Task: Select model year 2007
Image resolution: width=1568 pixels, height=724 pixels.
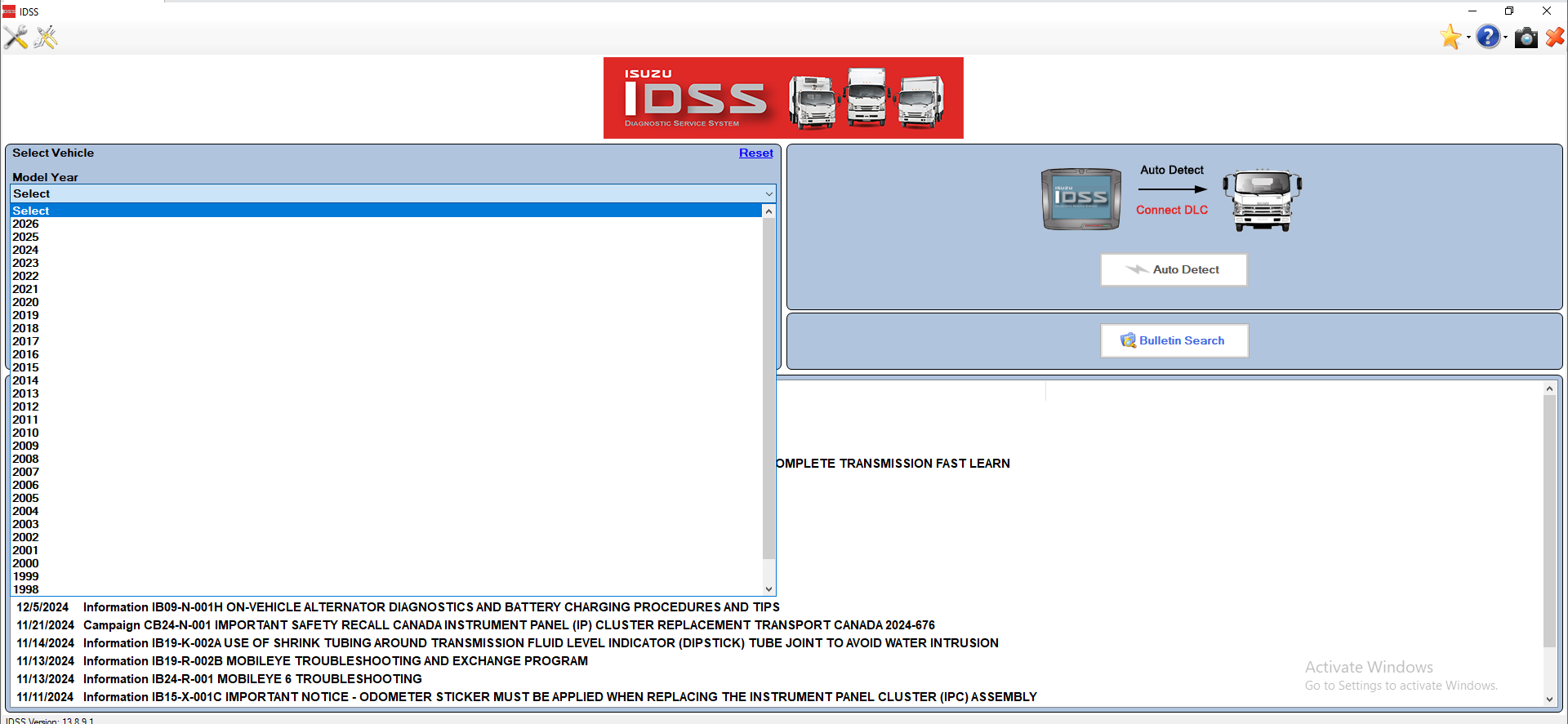Action: (x=386, y=472)
